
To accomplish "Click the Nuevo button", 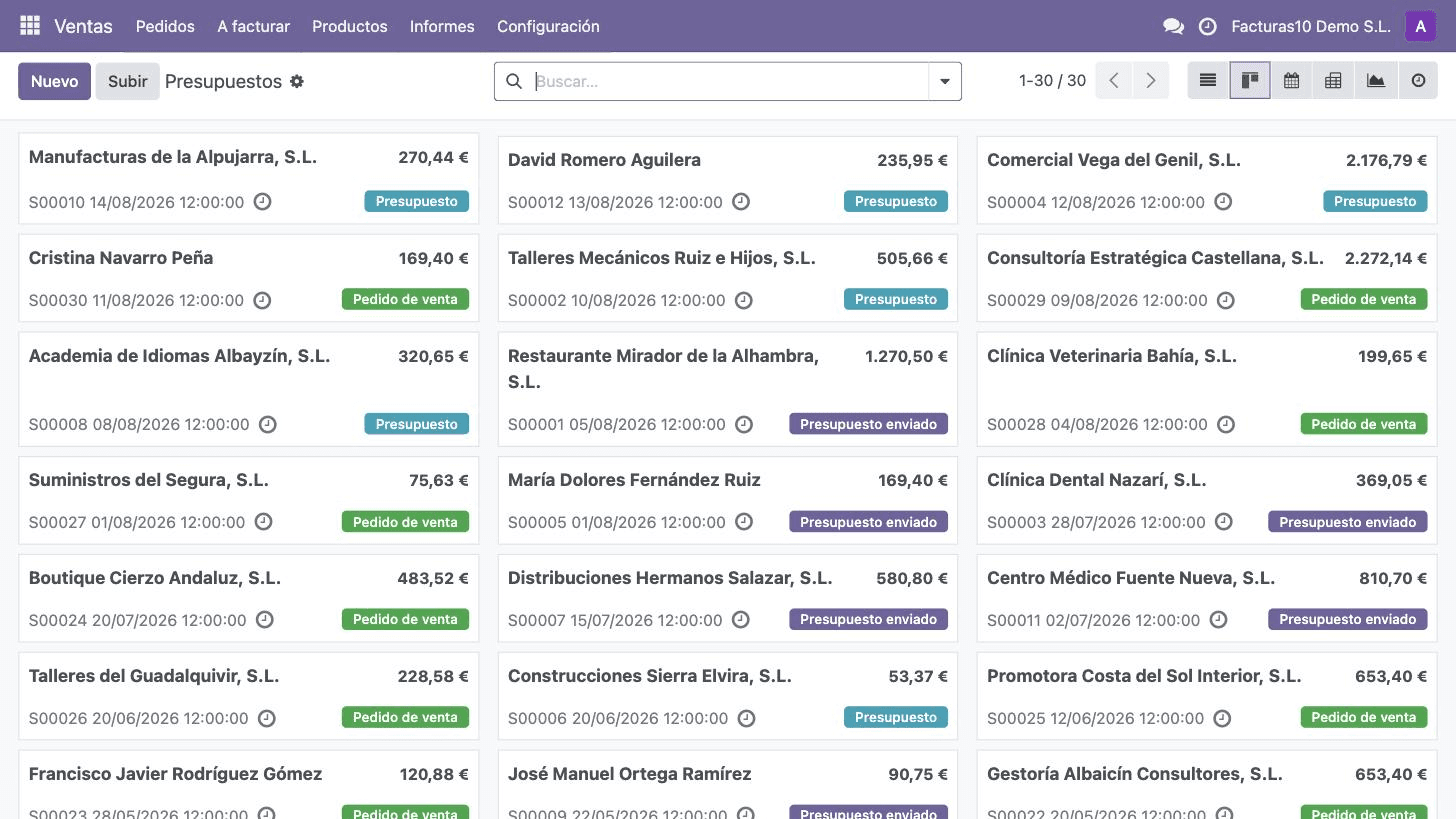I will click(x=54, y=81).
